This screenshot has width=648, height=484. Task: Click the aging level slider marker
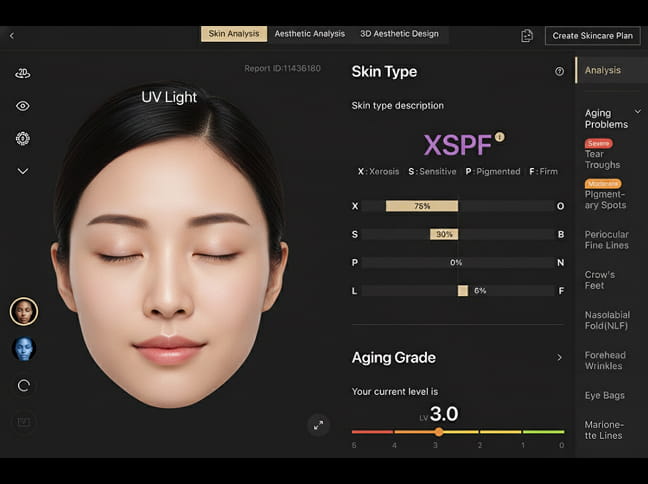click(x=438, y=432)
